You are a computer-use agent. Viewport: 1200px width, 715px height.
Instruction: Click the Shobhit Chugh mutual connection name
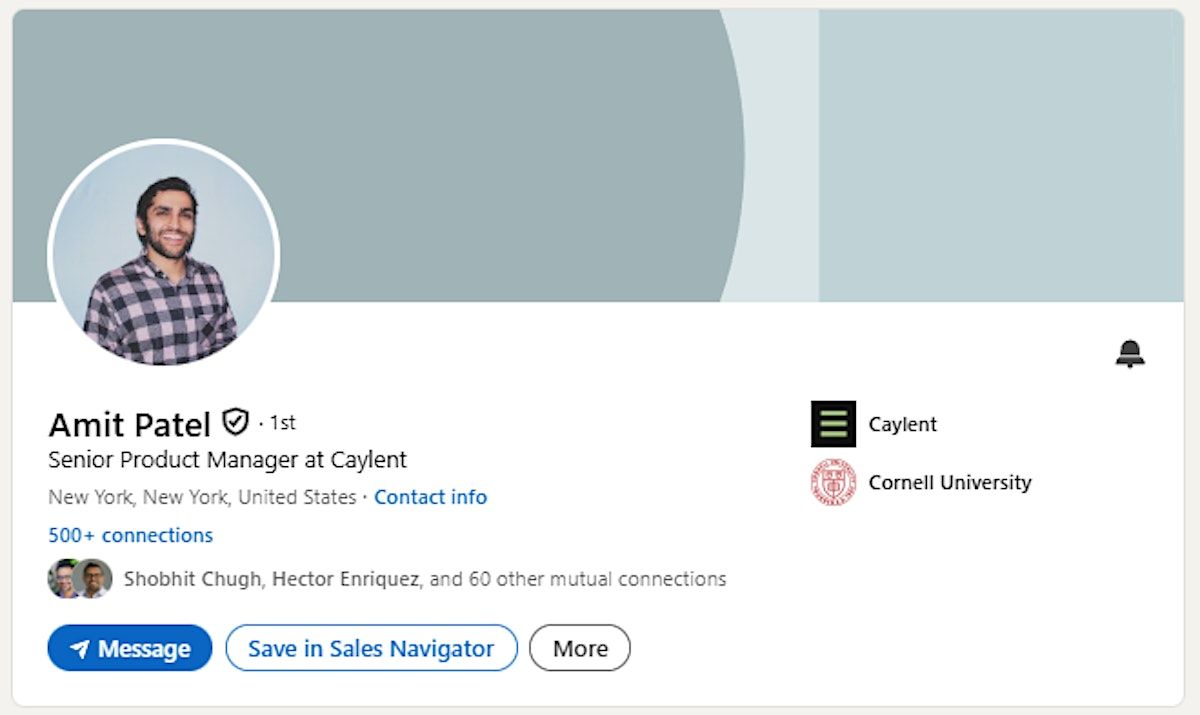click(191, 578)
